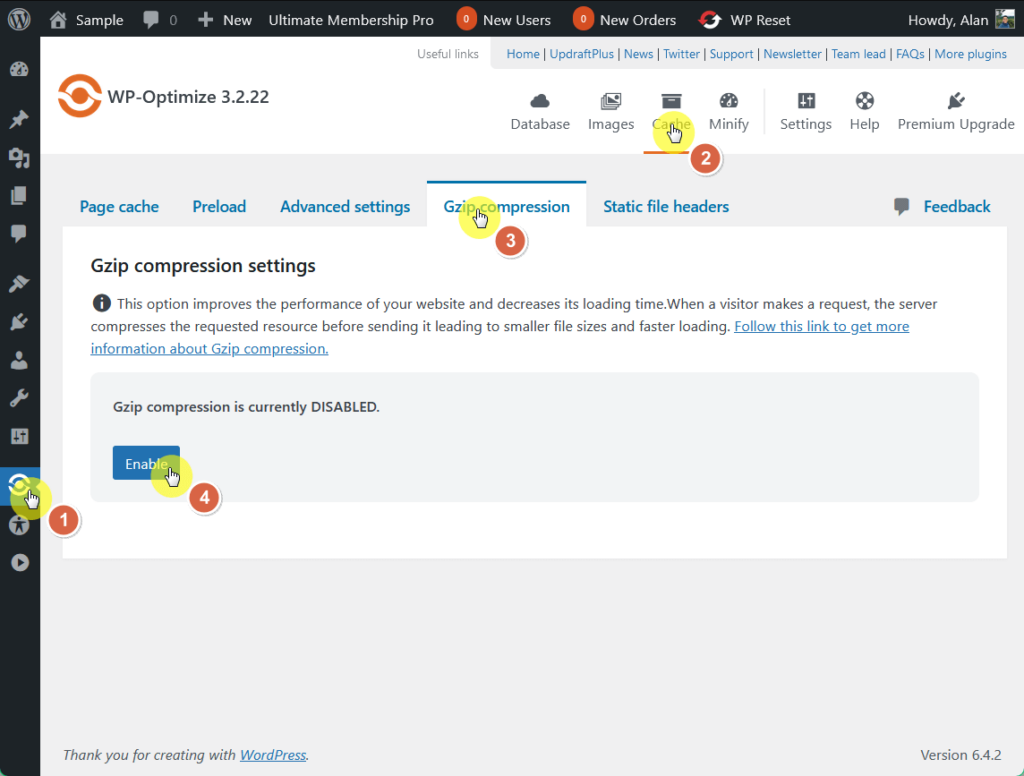Switch to the Page cache tab
This screenshot has height=776, width=1024.
pos(119,206)
